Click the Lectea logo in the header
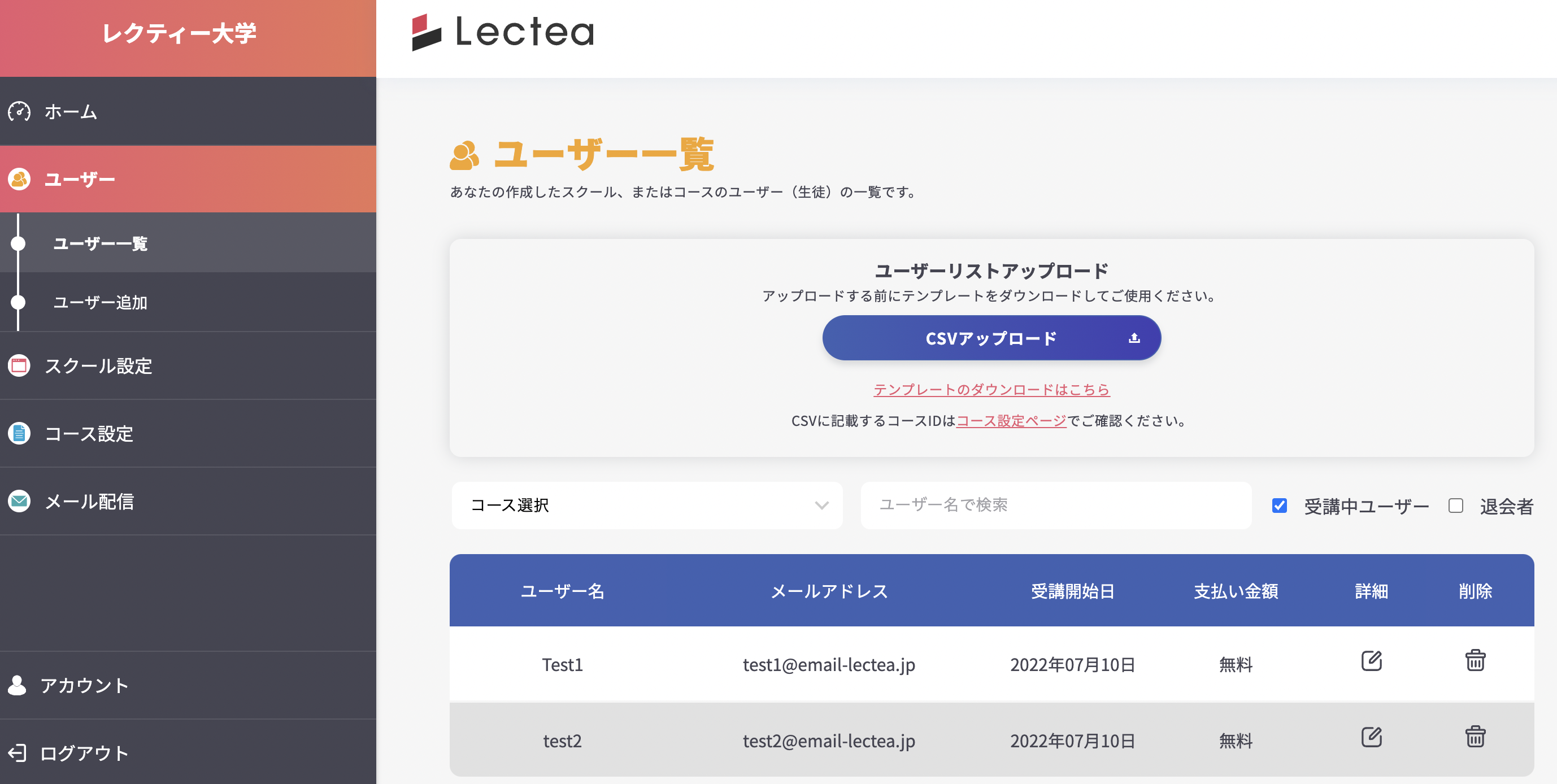Image resolution: width=1557 pixels, height=784 pixels. click(x=503, y=33)
